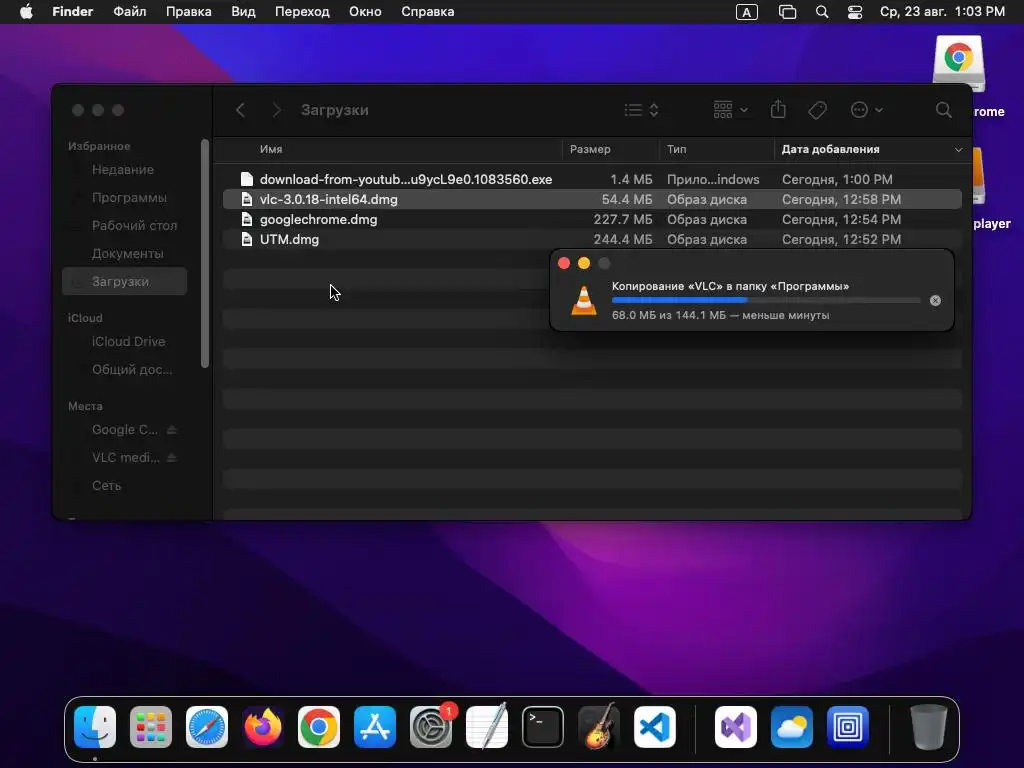The height and width of the screenshot is (768, 1024).
Task: Open iCloud Drive in the sidebar
Action: (124, 342)
